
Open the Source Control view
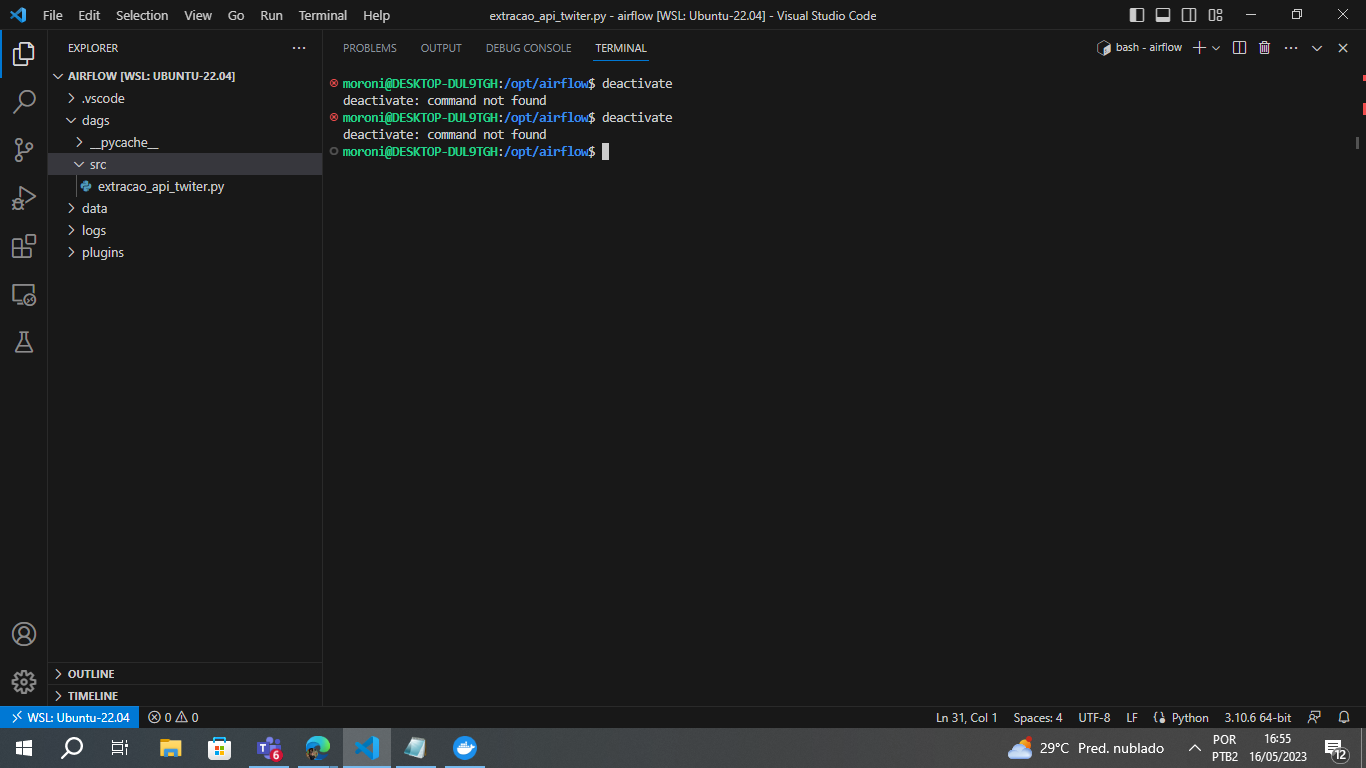click(x=24, y=150)
